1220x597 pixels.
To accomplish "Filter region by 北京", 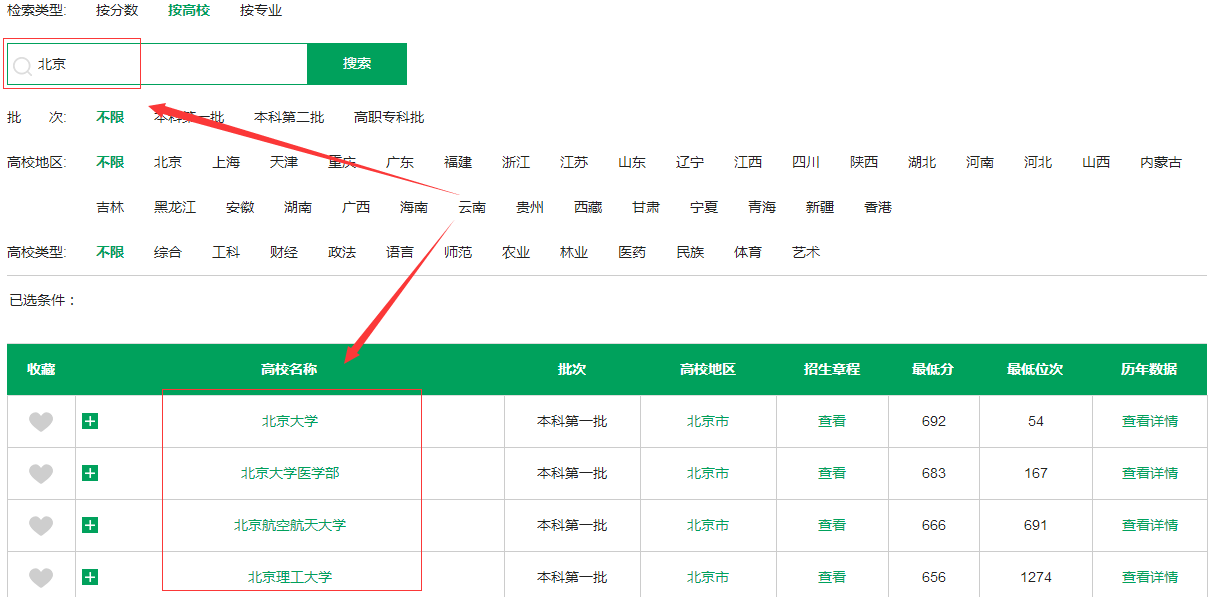I will pyautogui.click(x=168, y=162).
